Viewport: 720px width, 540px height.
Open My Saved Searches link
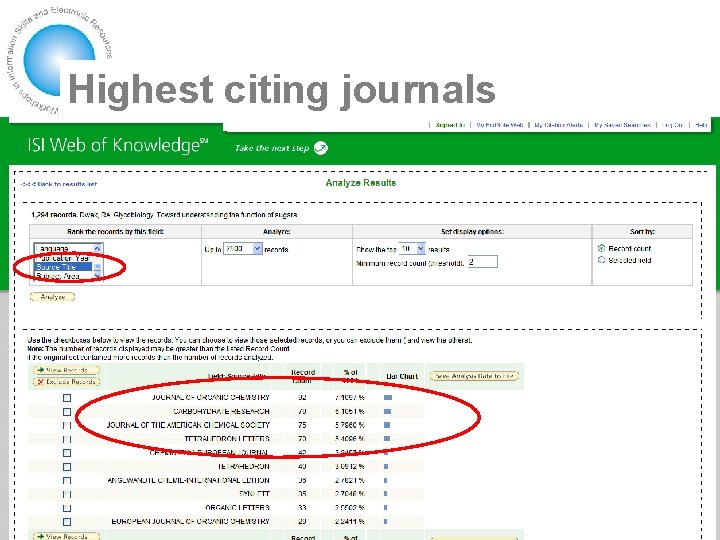pyautogui.click(x=623, y=125)
